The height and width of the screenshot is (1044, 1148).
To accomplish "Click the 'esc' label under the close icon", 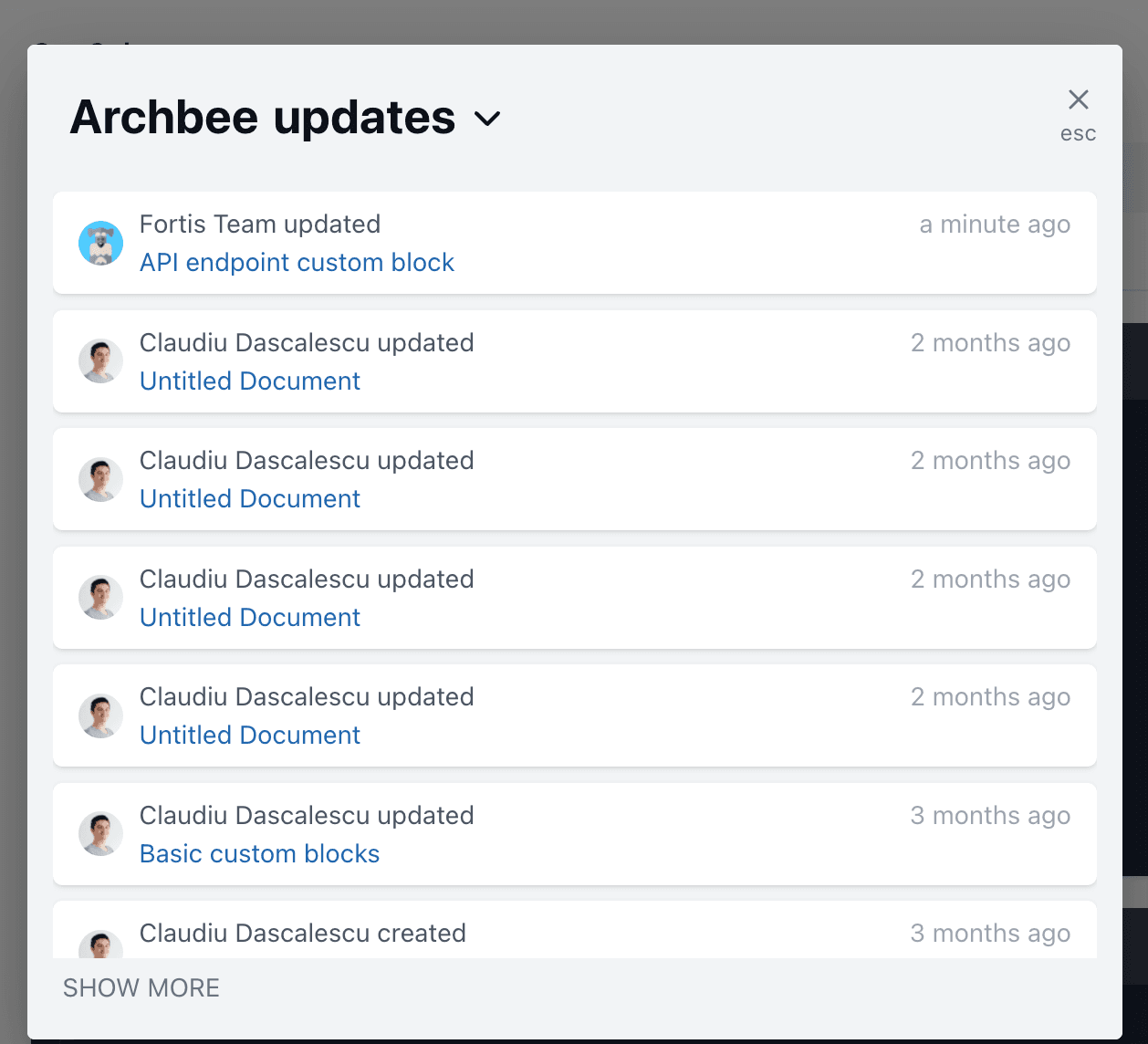I will click(x=1078, y=134).
